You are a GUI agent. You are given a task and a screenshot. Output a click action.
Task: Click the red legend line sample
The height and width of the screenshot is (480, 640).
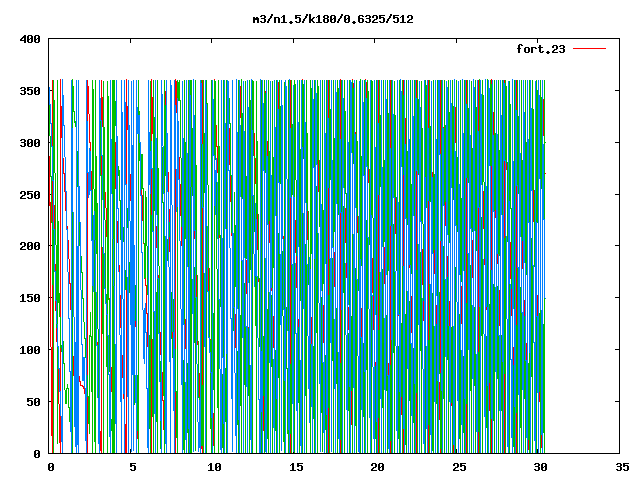pyautogui.click(x=589, y=49)
